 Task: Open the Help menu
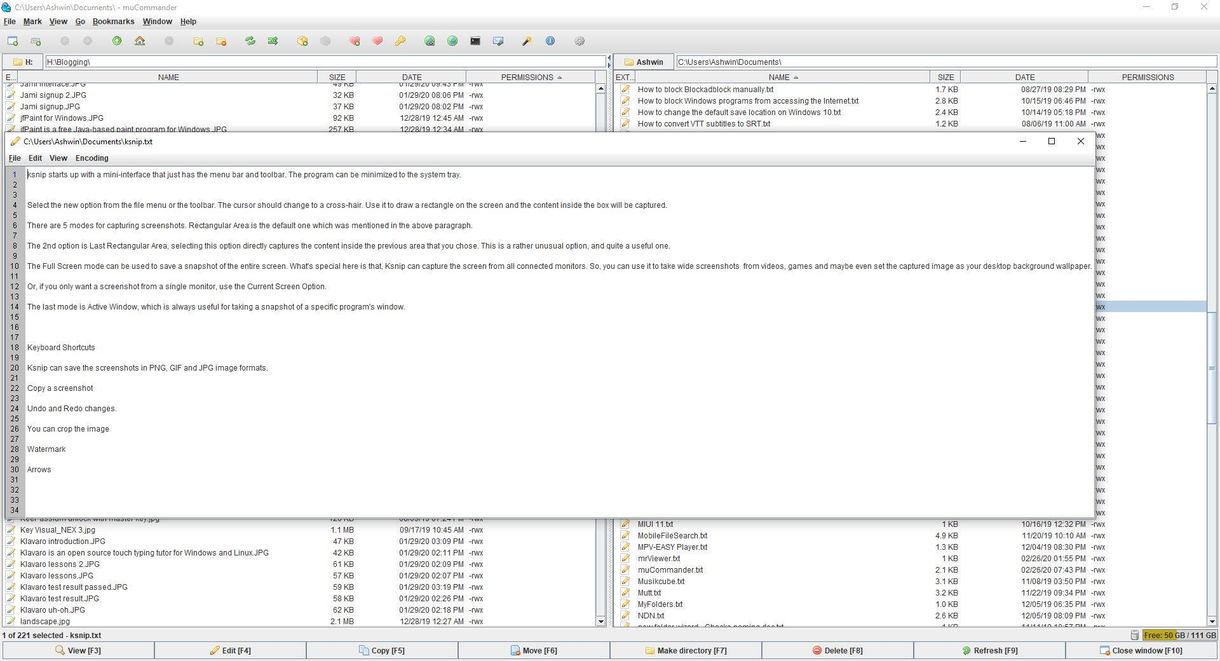tap(188, 21)
